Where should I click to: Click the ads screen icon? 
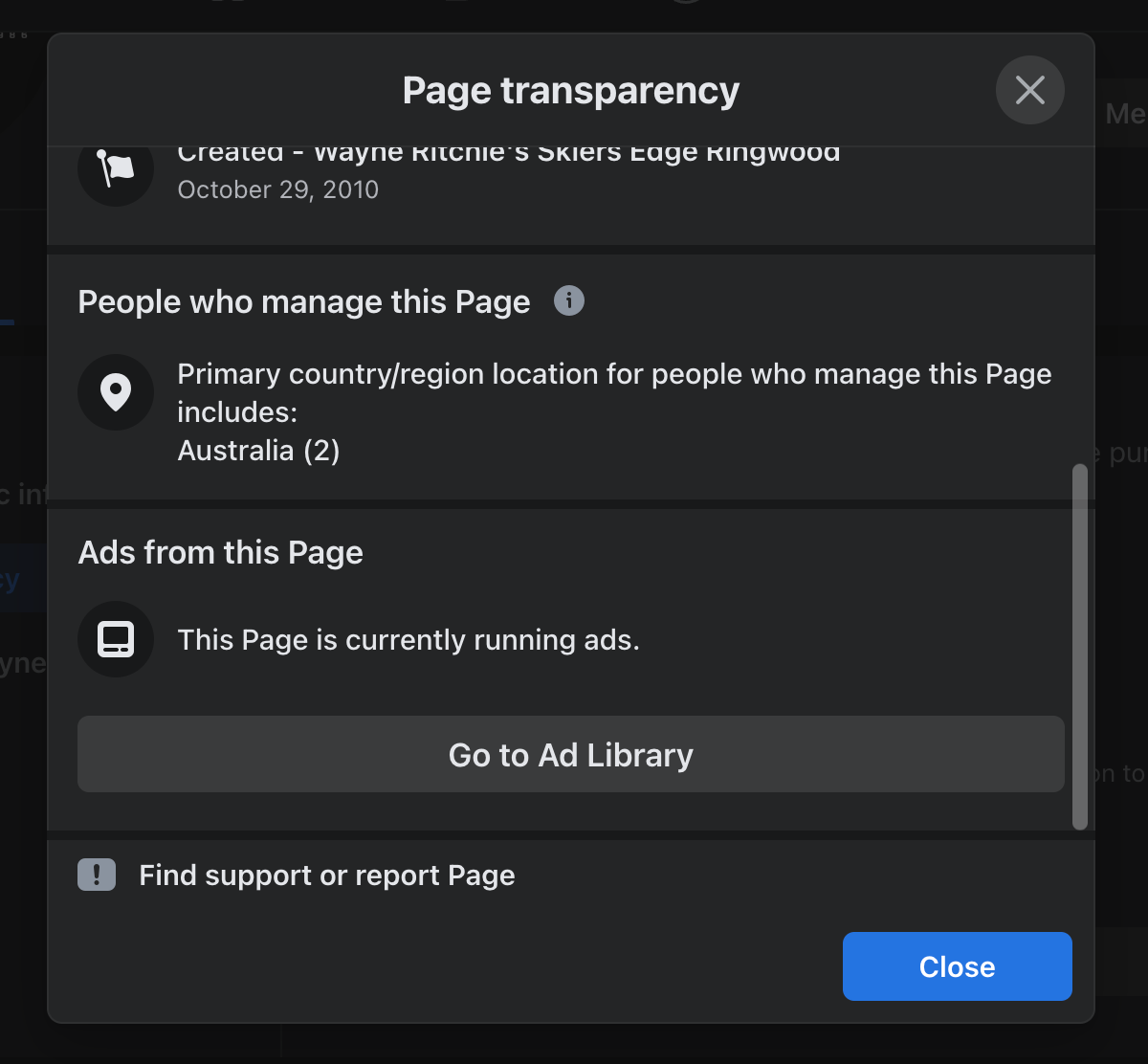[x=116, y=639]
